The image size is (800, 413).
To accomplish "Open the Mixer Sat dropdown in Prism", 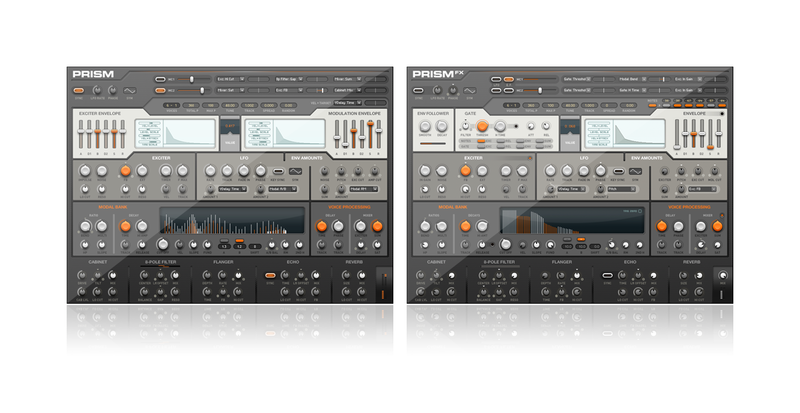I will 231,90.
